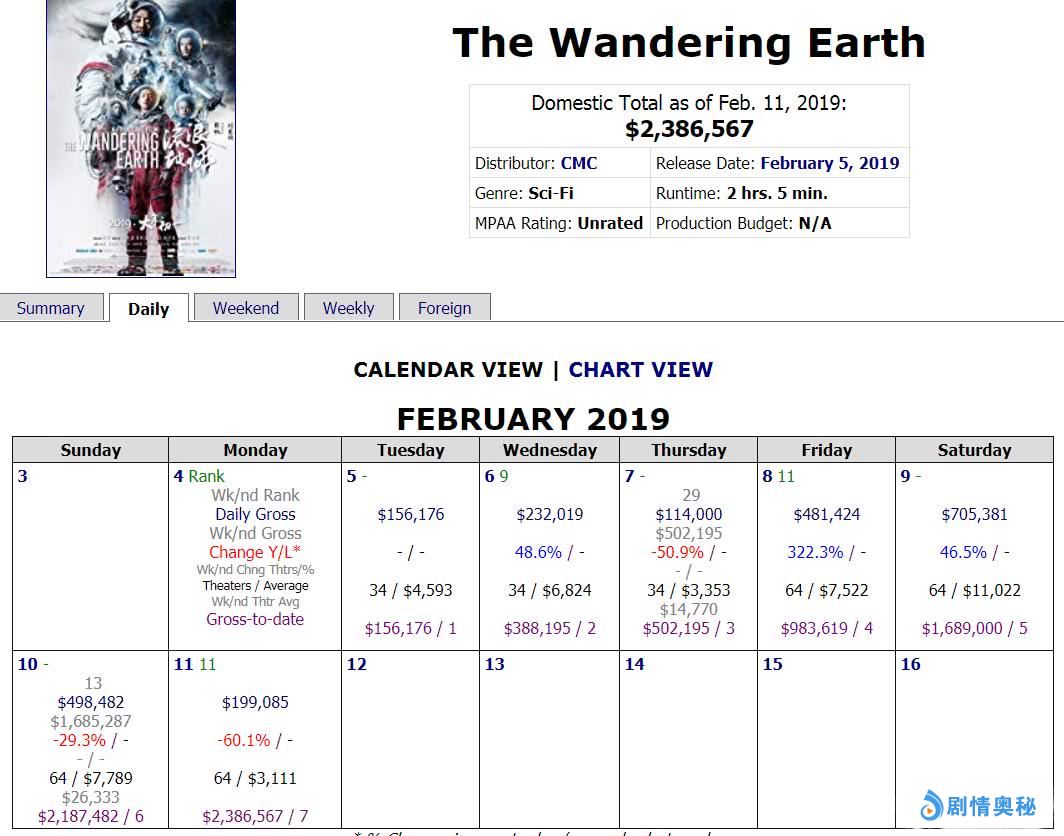Switch to Chart View
The height and width of the screenshot is (836, 1064).
[640, 369]
